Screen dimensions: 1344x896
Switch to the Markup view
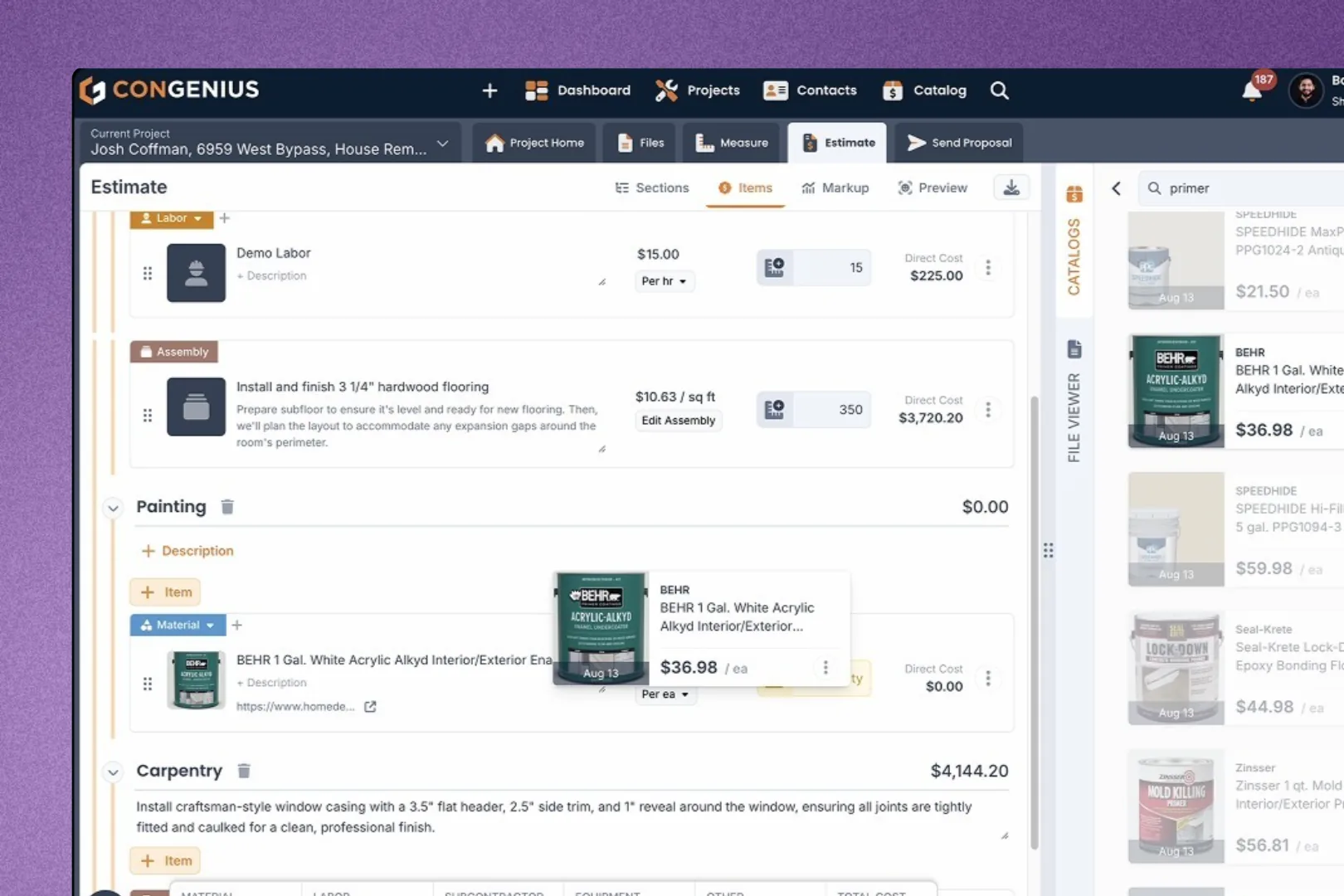pyautogui.click(x=835, y=188)
